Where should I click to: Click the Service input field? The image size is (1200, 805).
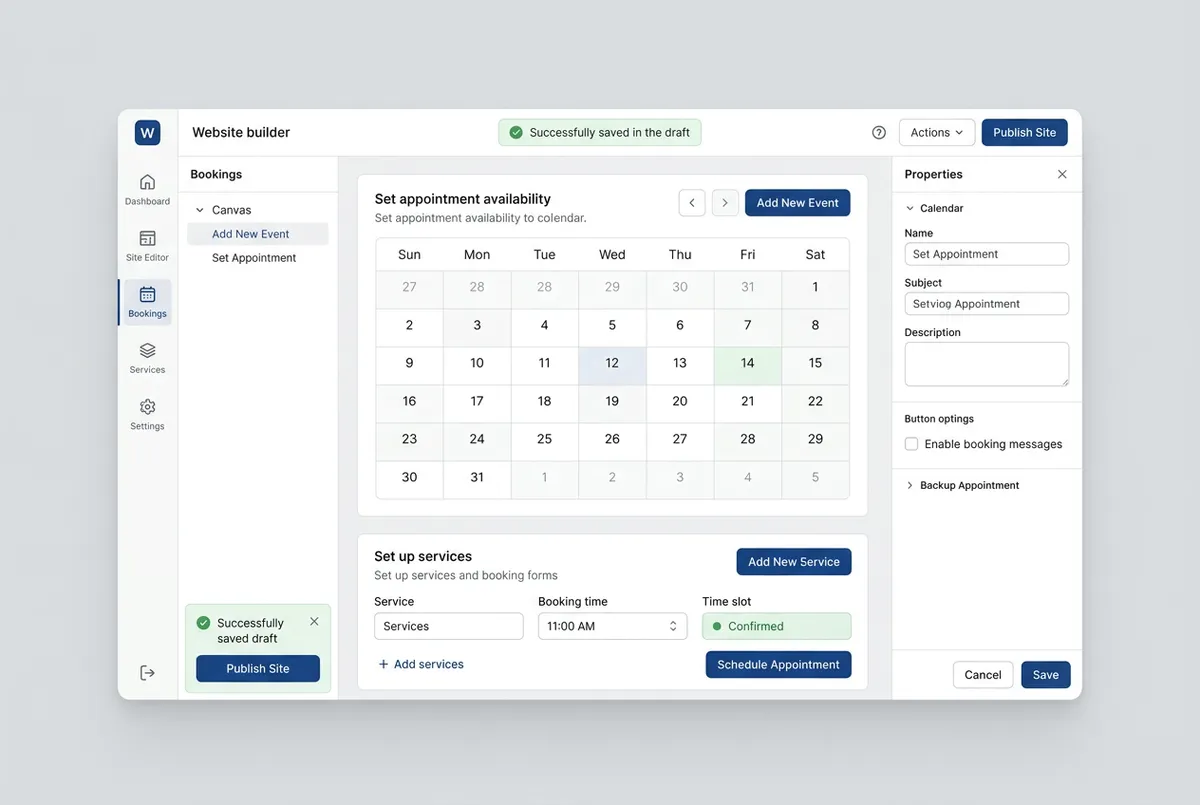[x=449, y=626]
